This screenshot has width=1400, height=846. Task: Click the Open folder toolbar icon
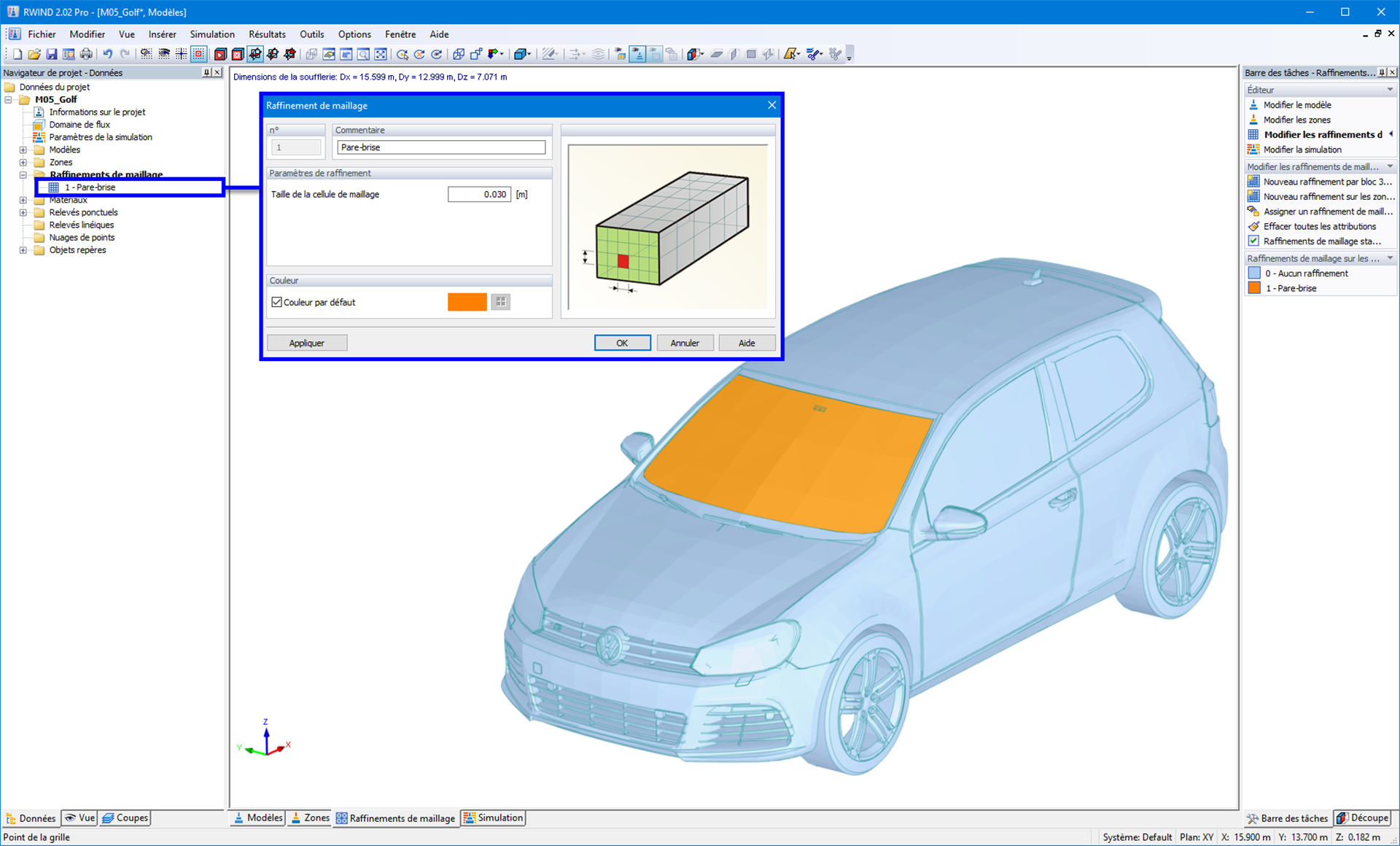coord(34,54)
